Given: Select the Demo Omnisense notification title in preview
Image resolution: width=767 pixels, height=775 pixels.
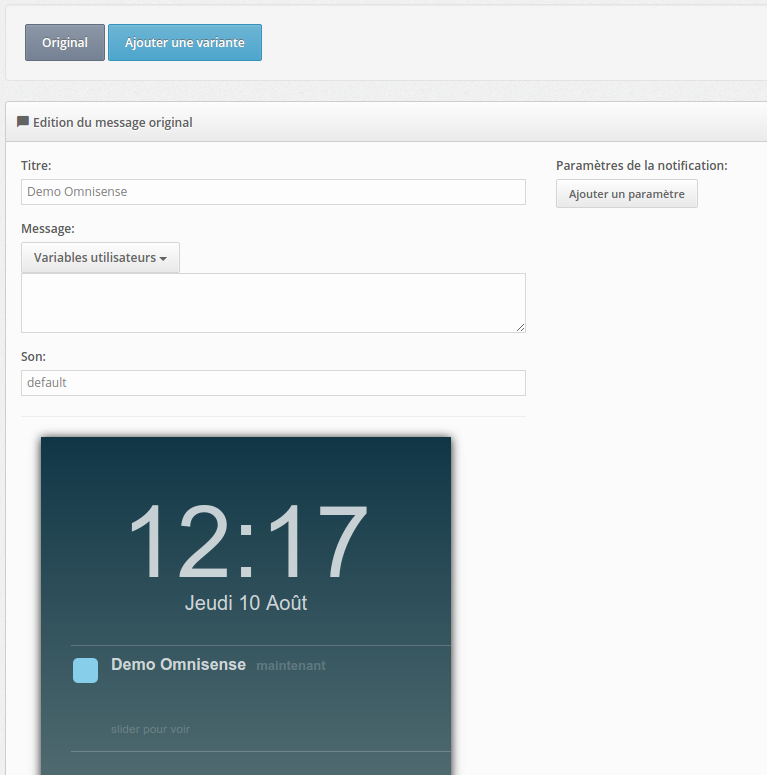Looking at the screenshot, I should (x=178, y=664).
